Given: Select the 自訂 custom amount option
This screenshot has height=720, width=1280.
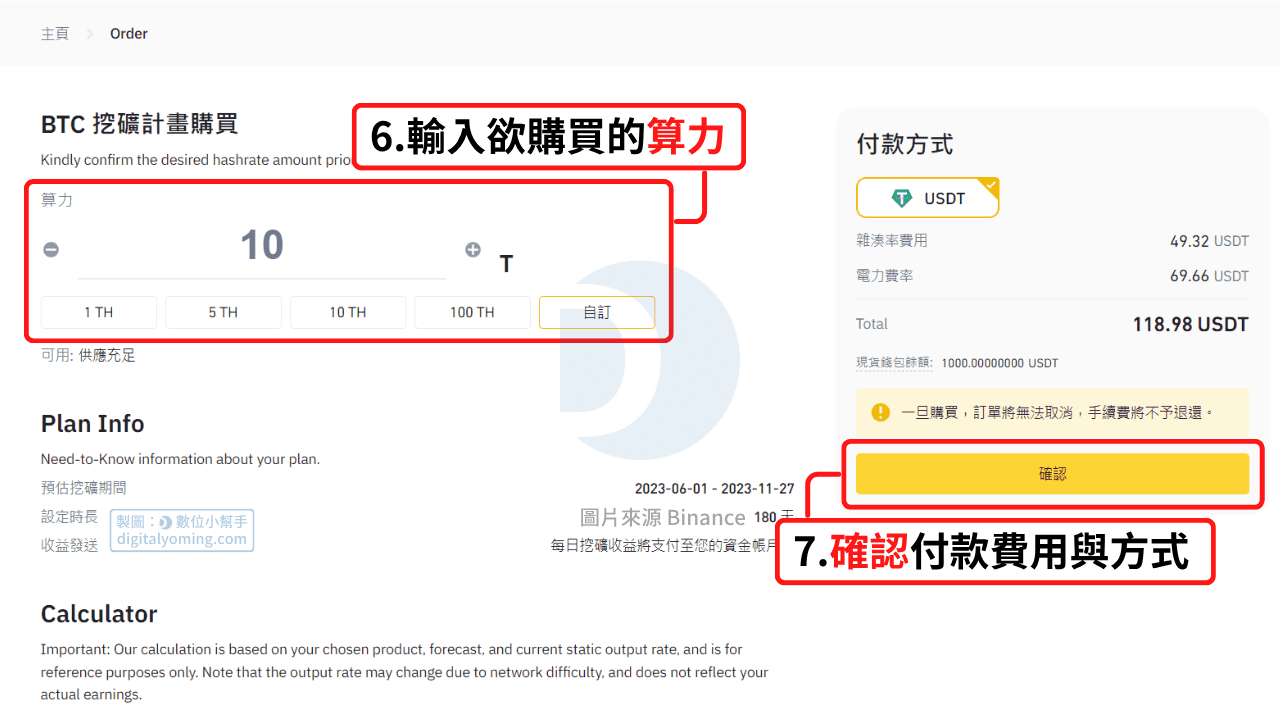Looking at the screenshot, I should 597,312.
